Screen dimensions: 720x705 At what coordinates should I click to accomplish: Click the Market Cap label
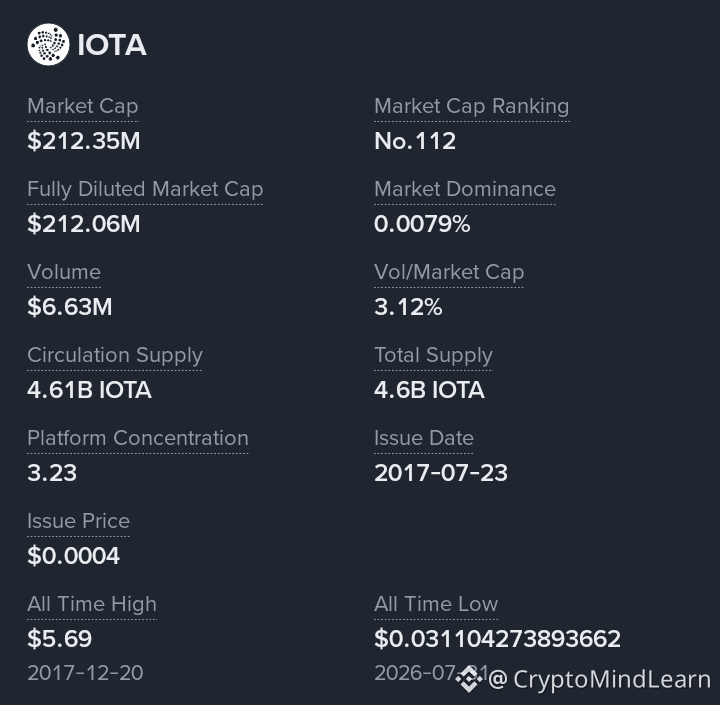(x=83, y=107)
